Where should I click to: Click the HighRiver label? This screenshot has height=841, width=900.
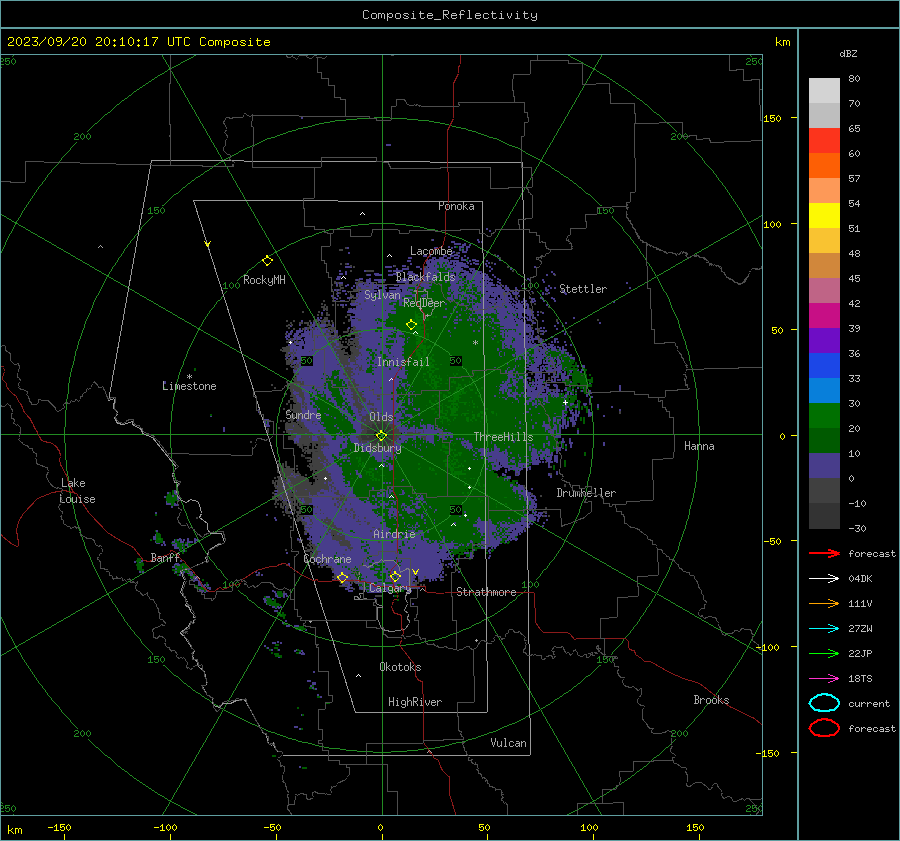pos(415,702)
